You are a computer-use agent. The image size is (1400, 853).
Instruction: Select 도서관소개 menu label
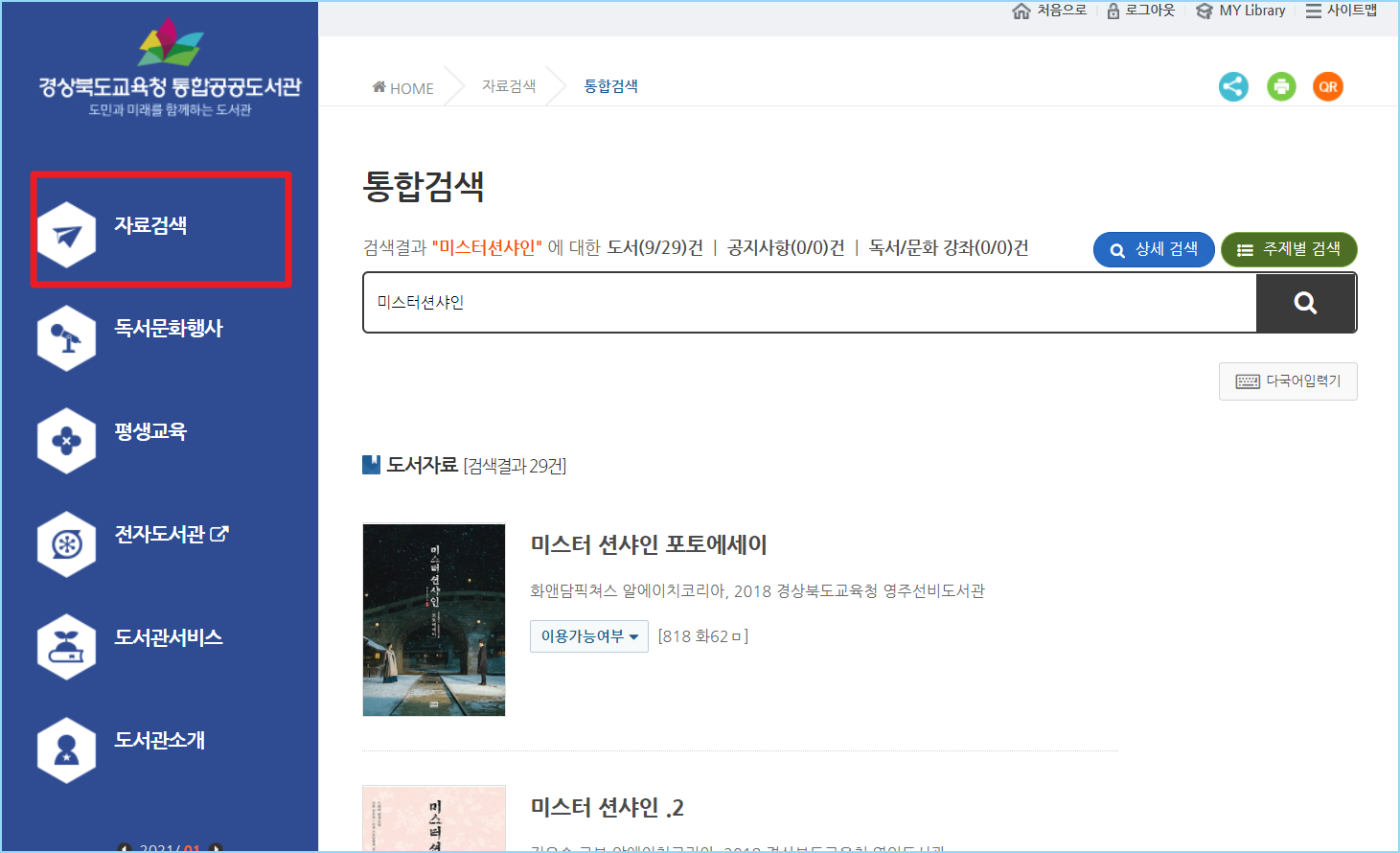coord(160,740)
